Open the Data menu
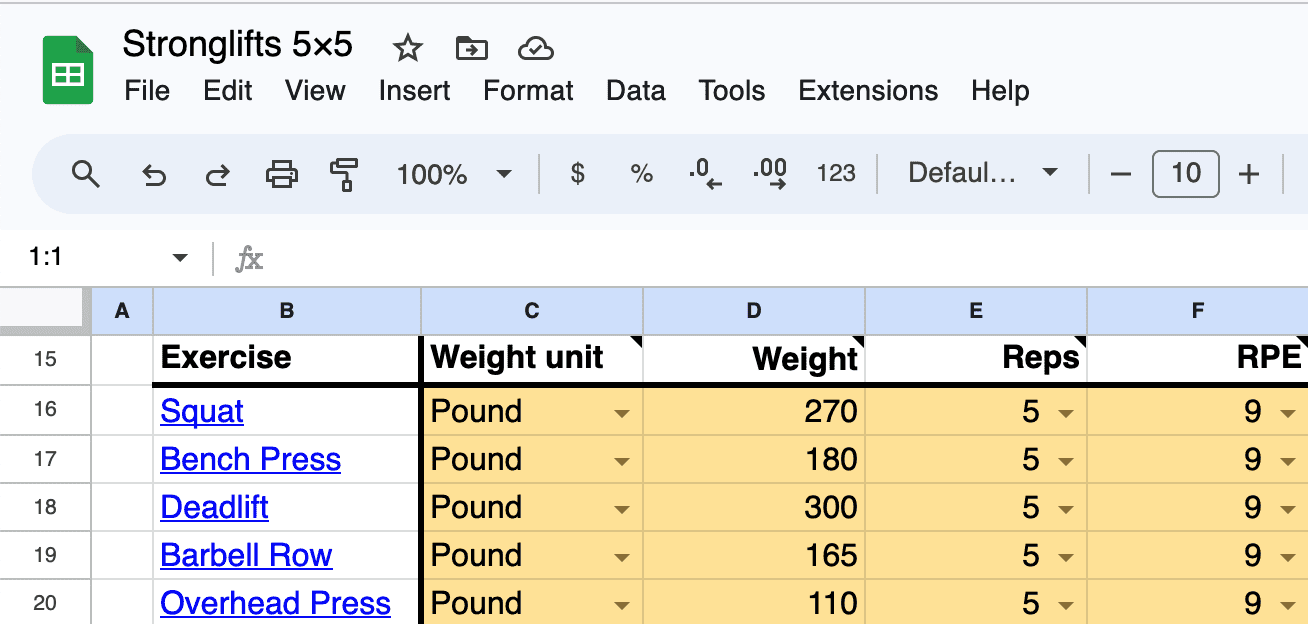 (636, 91)
